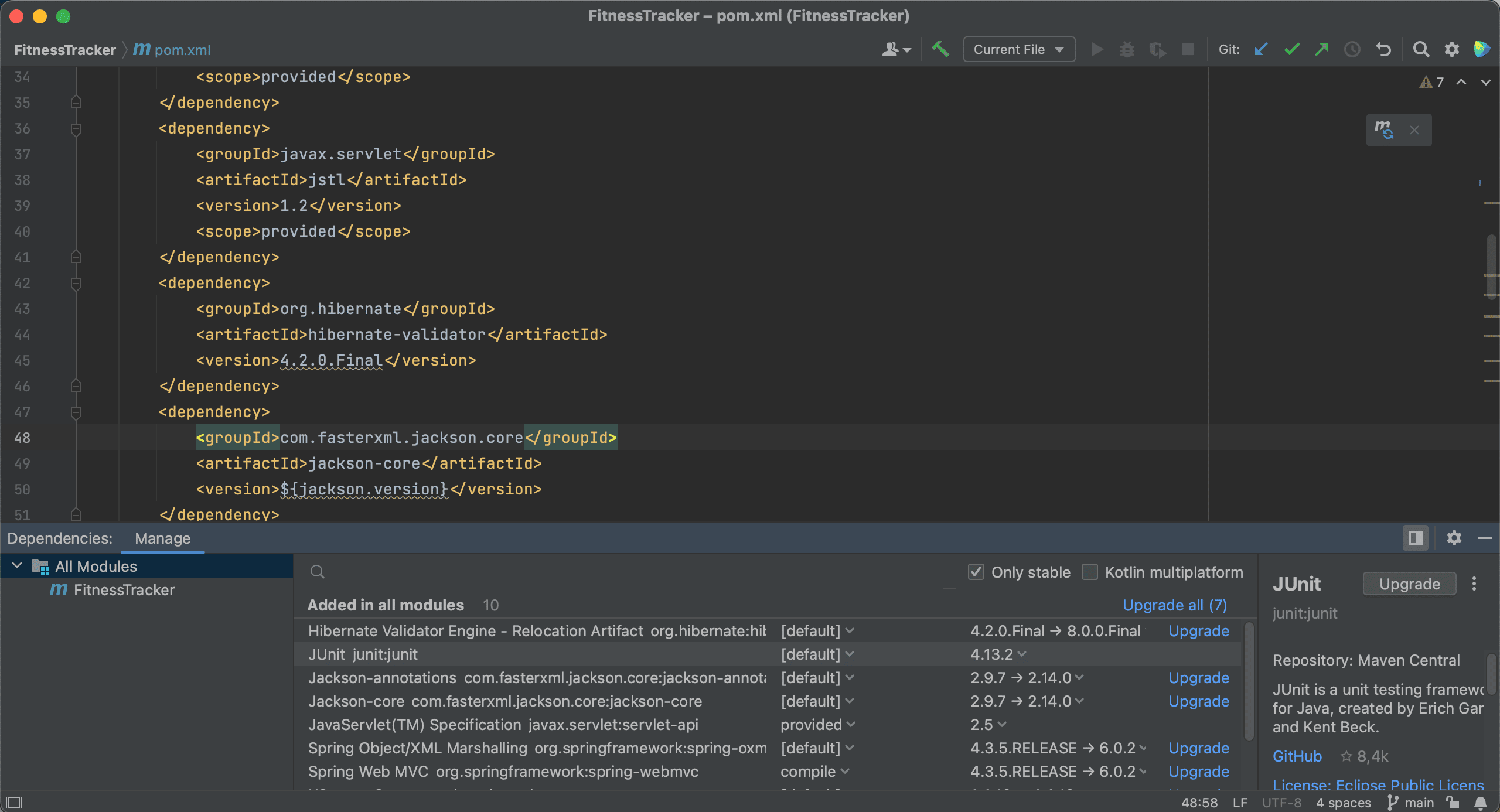This screenshot has height=812, width=1500.
Task: Click Git Push arrow icon
Action: pos(1321,49)
